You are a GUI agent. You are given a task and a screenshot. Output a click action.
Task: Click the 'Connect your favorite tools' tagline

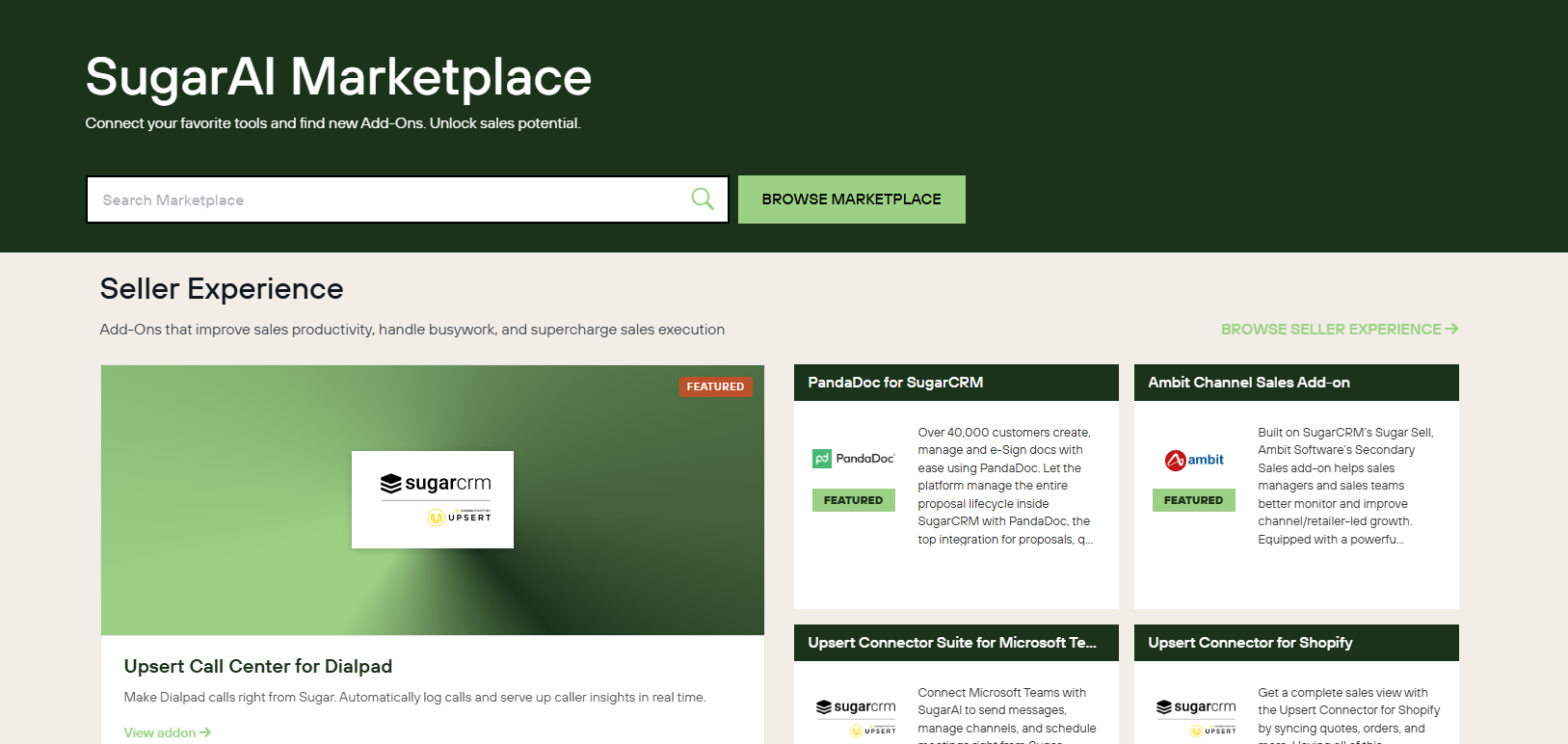coord(332,123)
